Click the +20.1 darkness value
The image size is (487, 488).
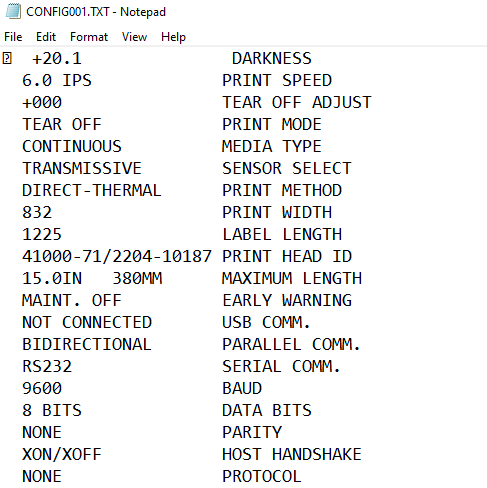tap(57, 59)
